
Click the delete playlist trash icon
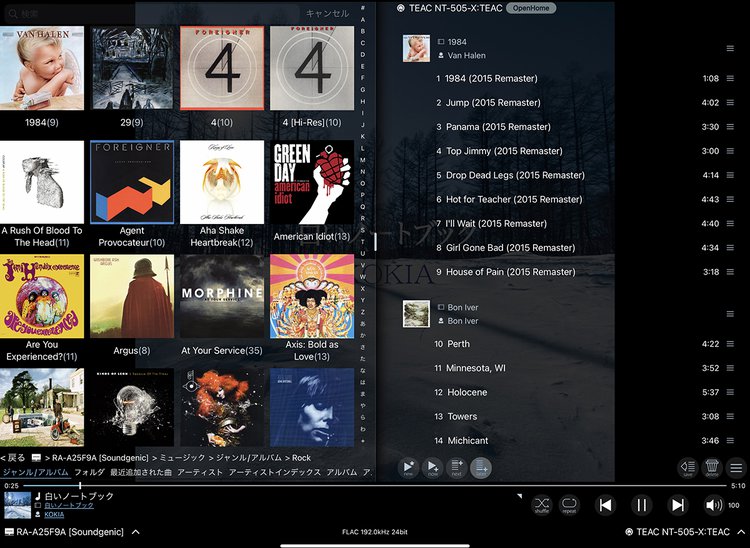coord(712,468)
